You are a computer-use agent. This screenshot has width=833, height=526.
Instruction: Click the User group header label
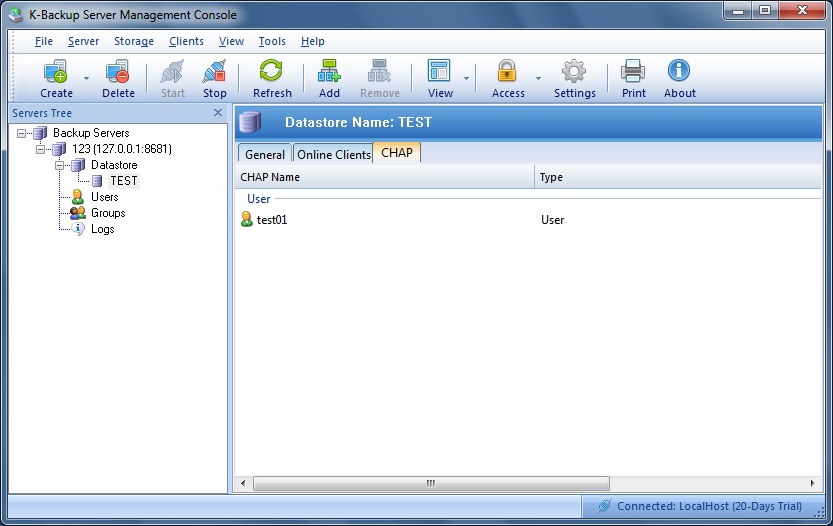pos(258,199)
